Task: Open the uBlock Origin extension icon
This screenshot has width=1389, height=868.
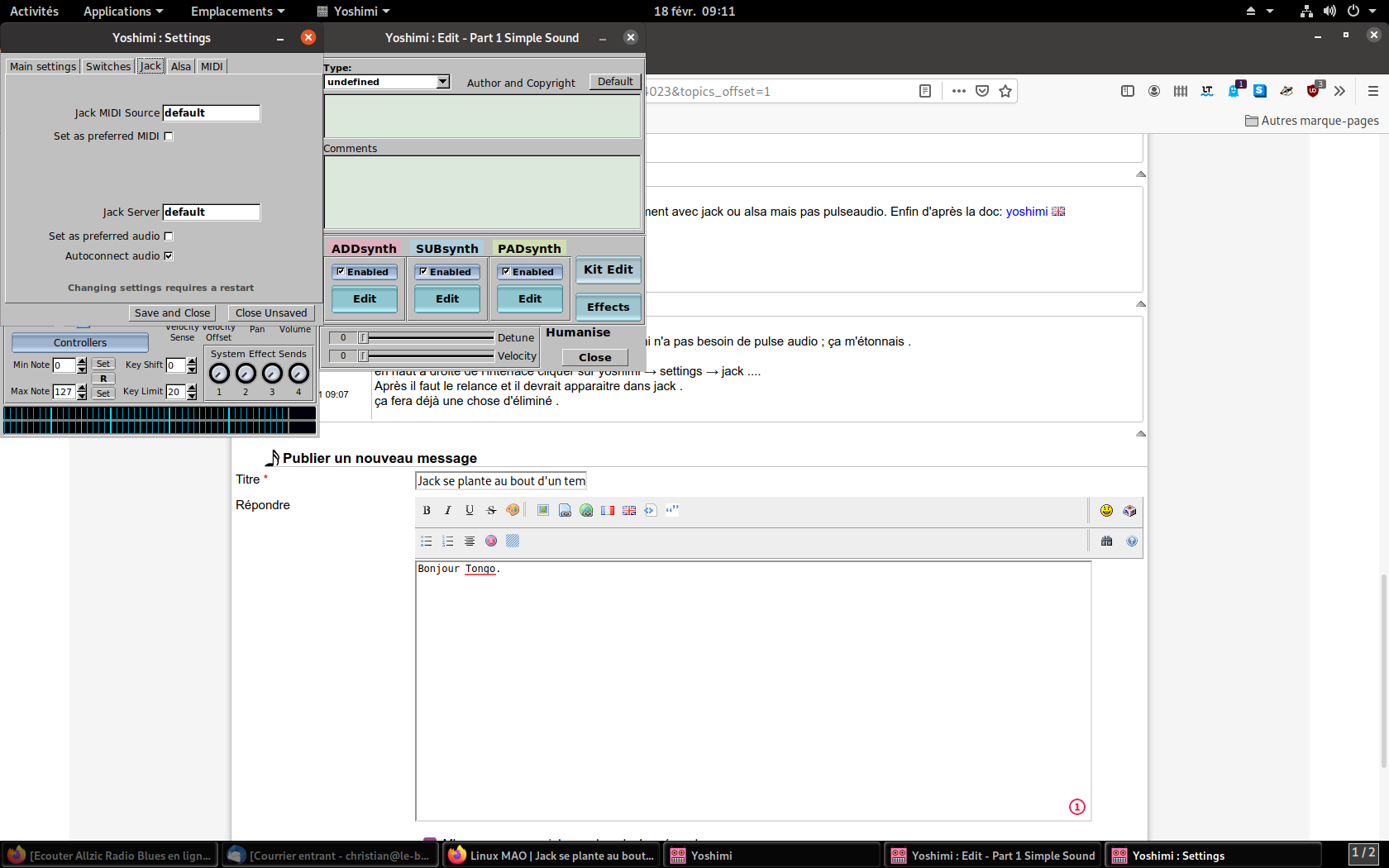Action: coord(1313,91)
